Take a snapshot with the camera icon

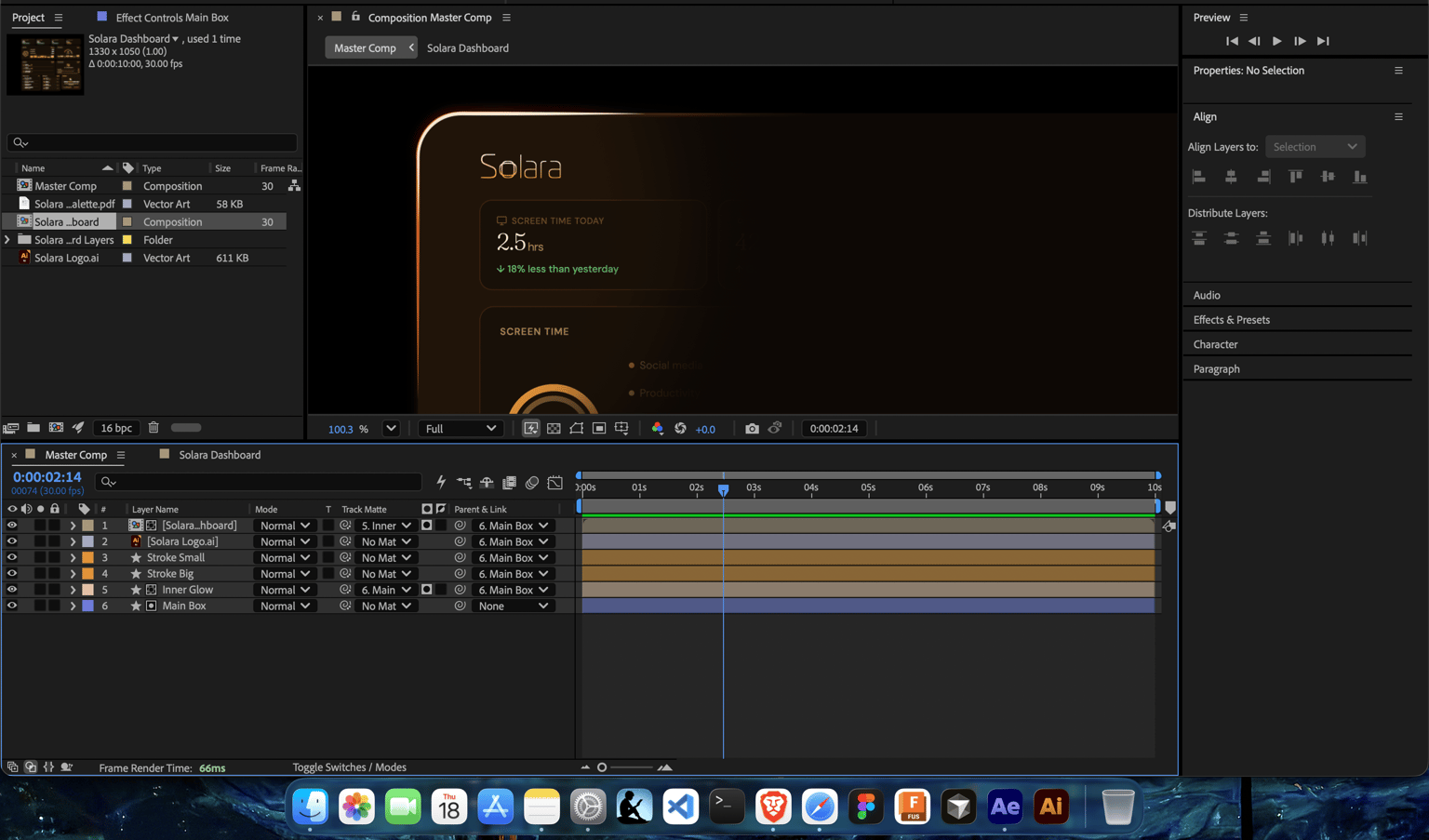coord(752,429)
